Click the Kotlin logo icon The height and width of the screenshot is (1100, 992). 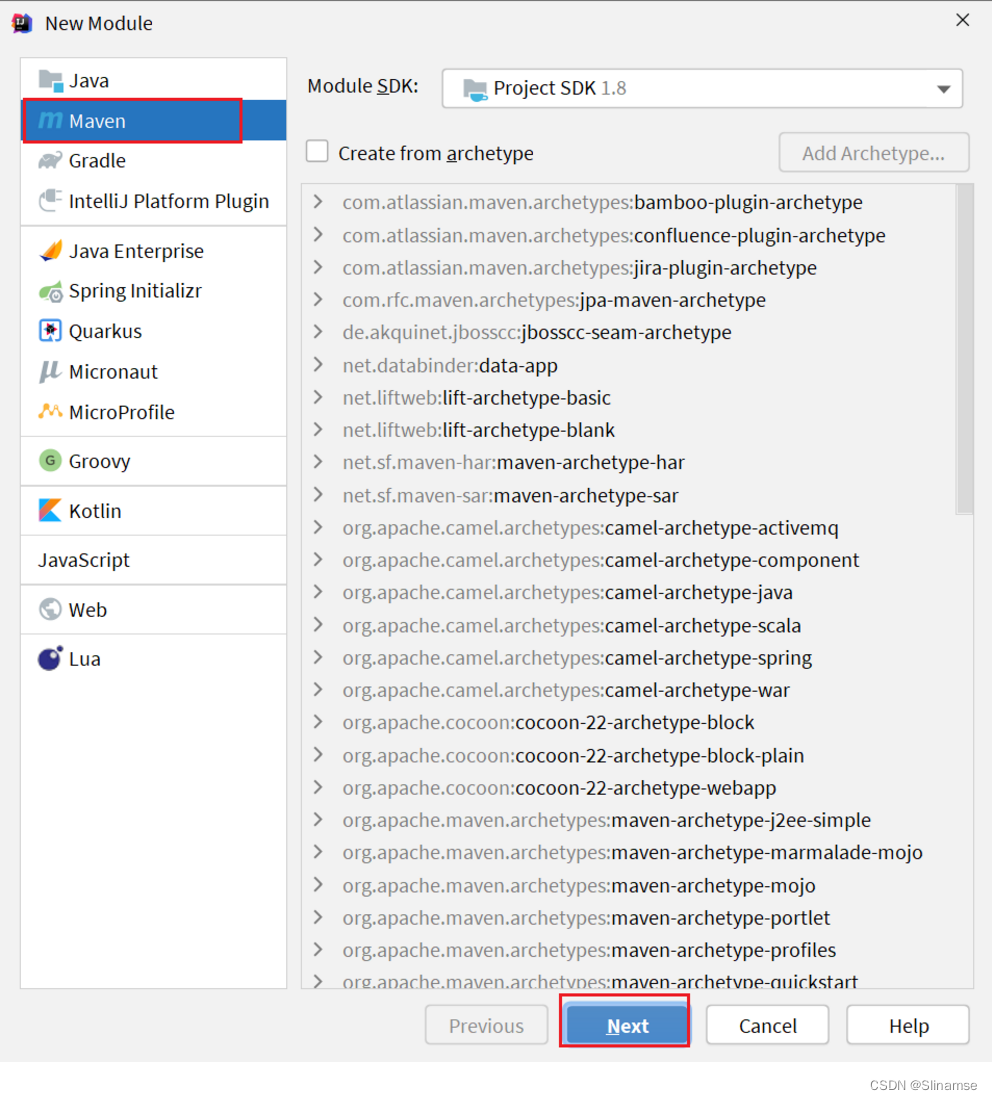click(50, 510)
